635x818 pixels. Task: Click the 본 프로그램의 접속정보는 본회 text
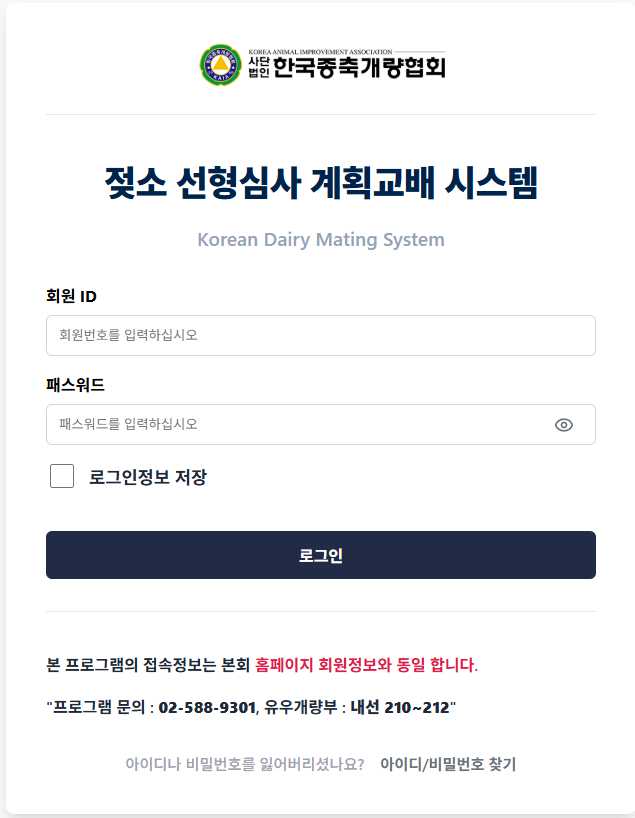click(148, 665)
